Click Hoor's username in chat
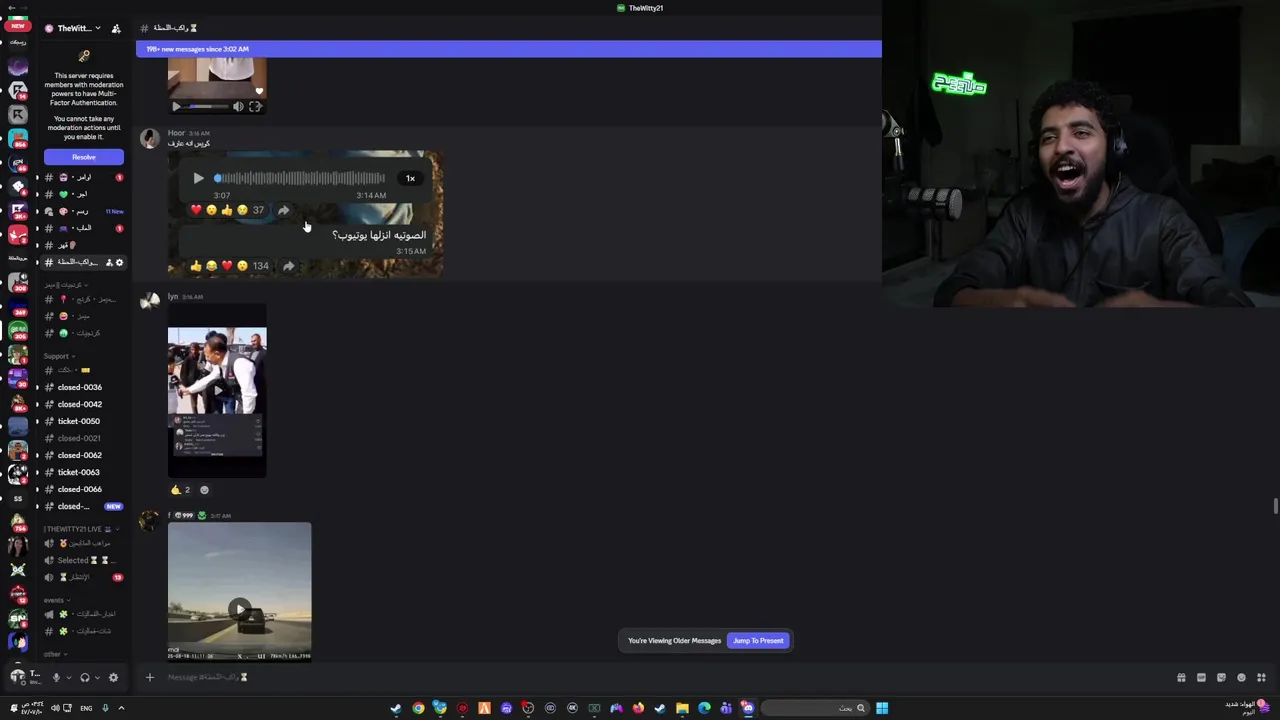Screen dimensions: 1280x720 [176, 133]
